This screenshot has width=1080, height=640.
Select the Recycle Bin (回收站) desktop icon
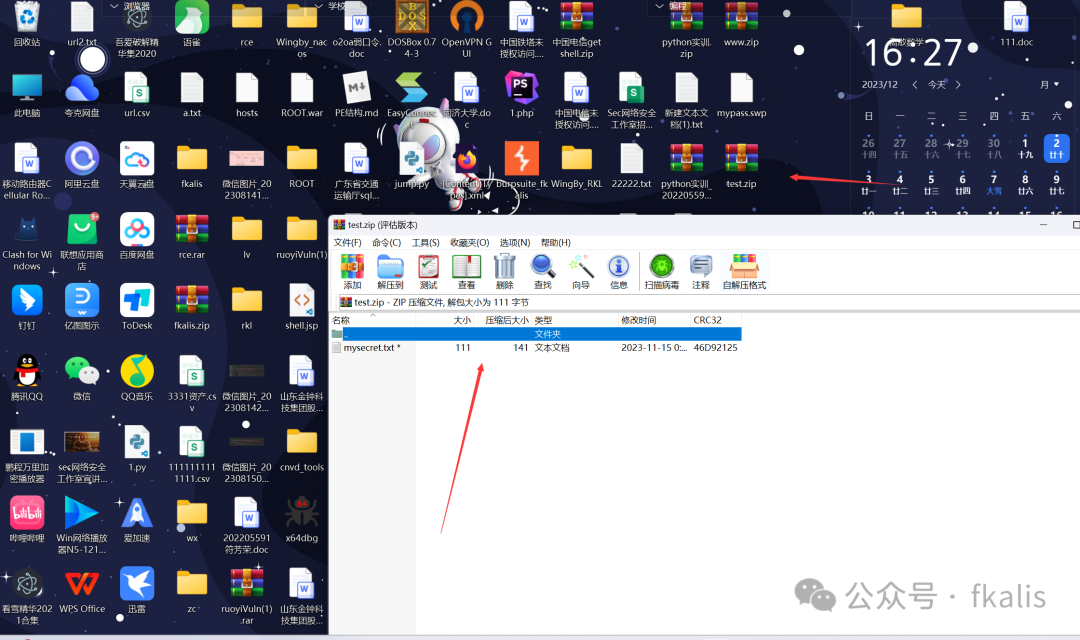click(27, 24)
